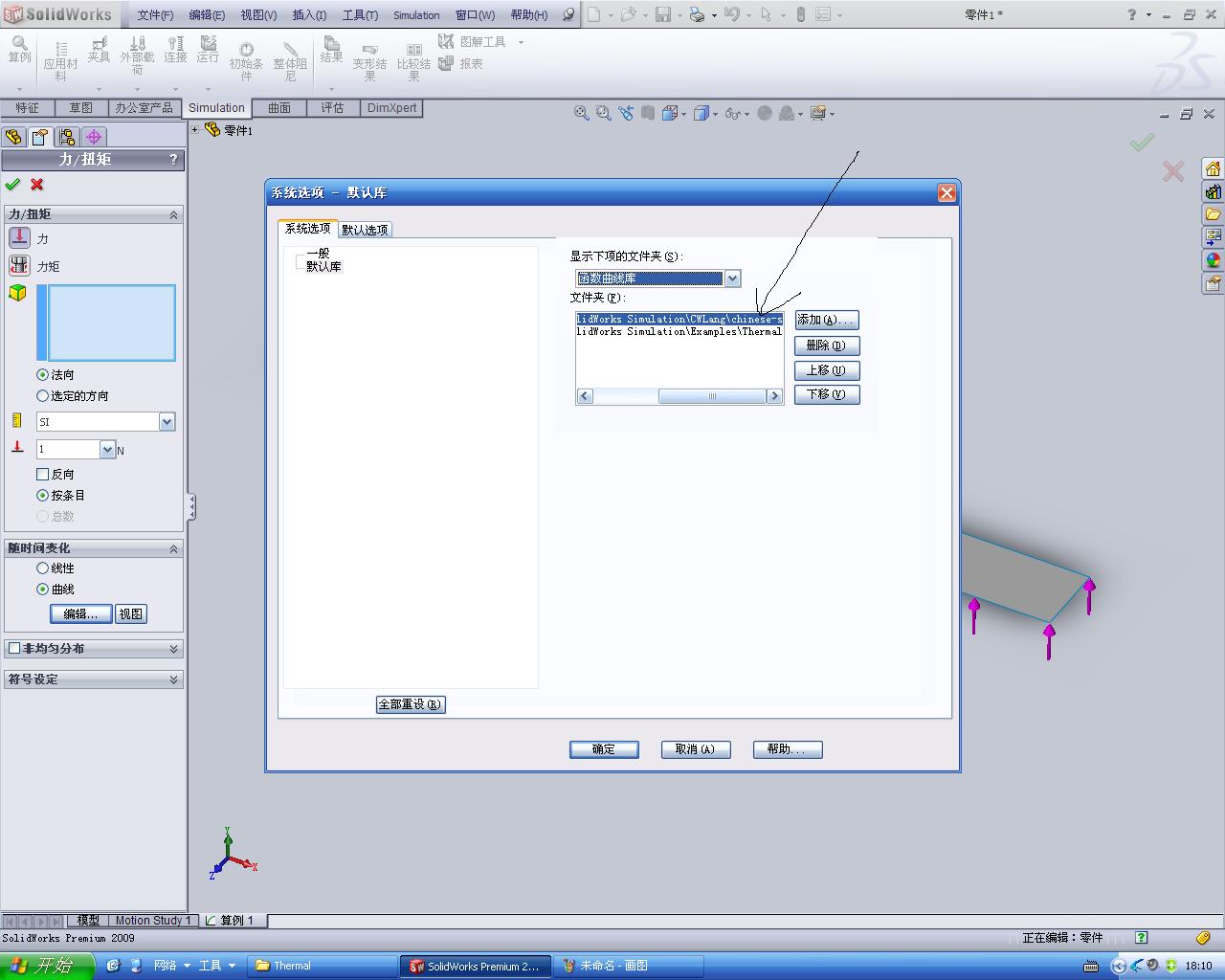Collapse the 力/扭矩 section
The image size is (1225, 980).
[x=173, y=214]
